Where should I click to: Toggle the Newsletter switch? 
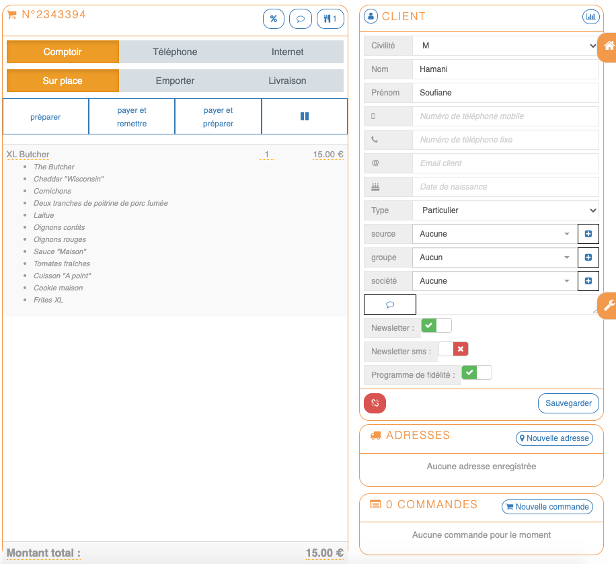click(x=436, y=326)
